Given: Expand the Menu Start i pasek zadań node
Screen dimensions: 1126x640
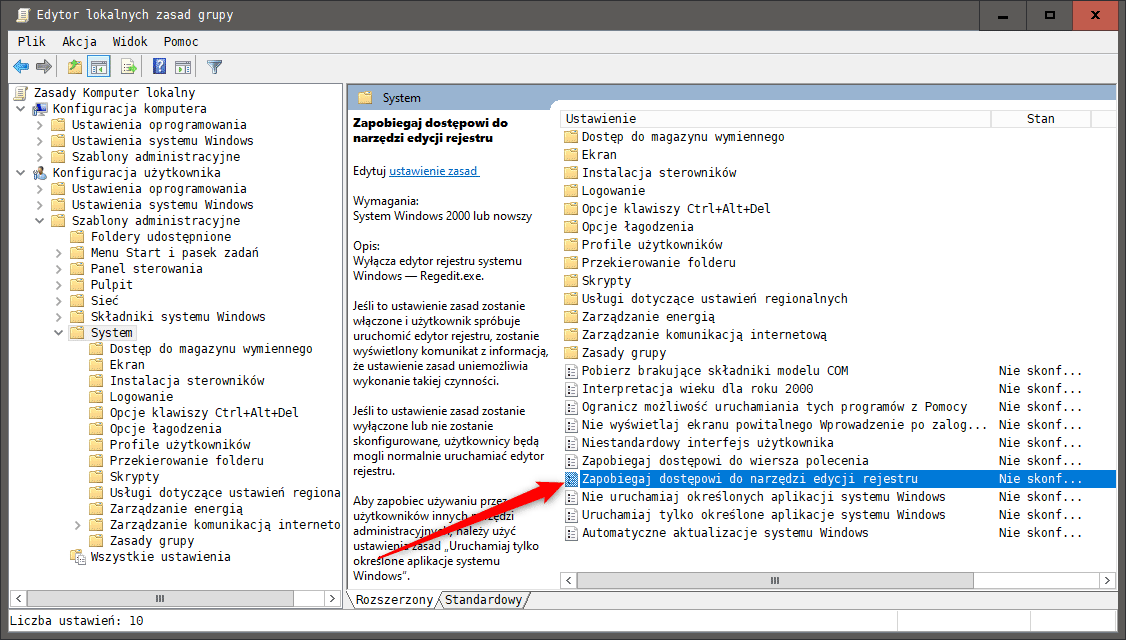Looking at the screenshot, I should coord(59,253).
